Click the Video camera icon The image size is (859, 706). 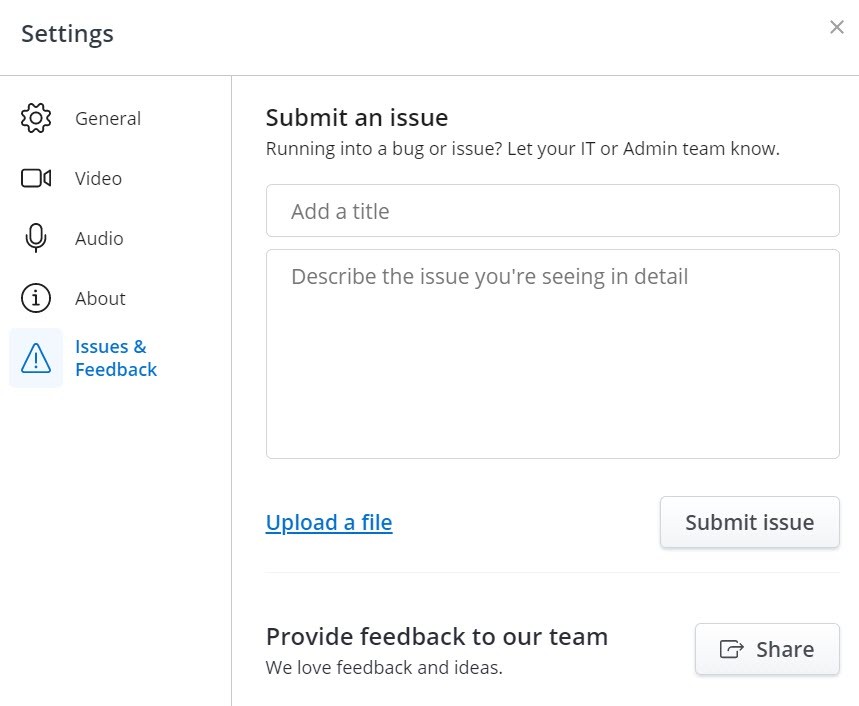click(x=36, y=178)
